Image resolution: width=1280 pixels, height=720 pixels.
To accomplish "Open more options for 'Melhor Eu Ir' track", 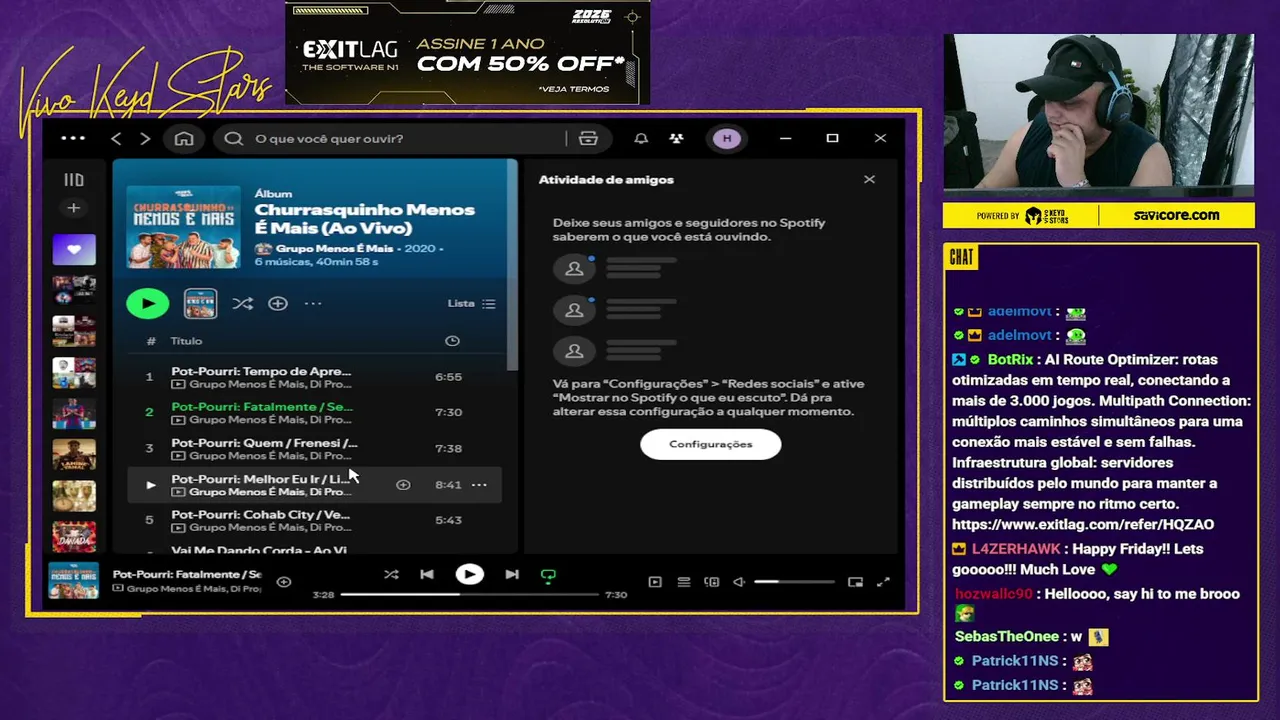I will pos(479,485).
